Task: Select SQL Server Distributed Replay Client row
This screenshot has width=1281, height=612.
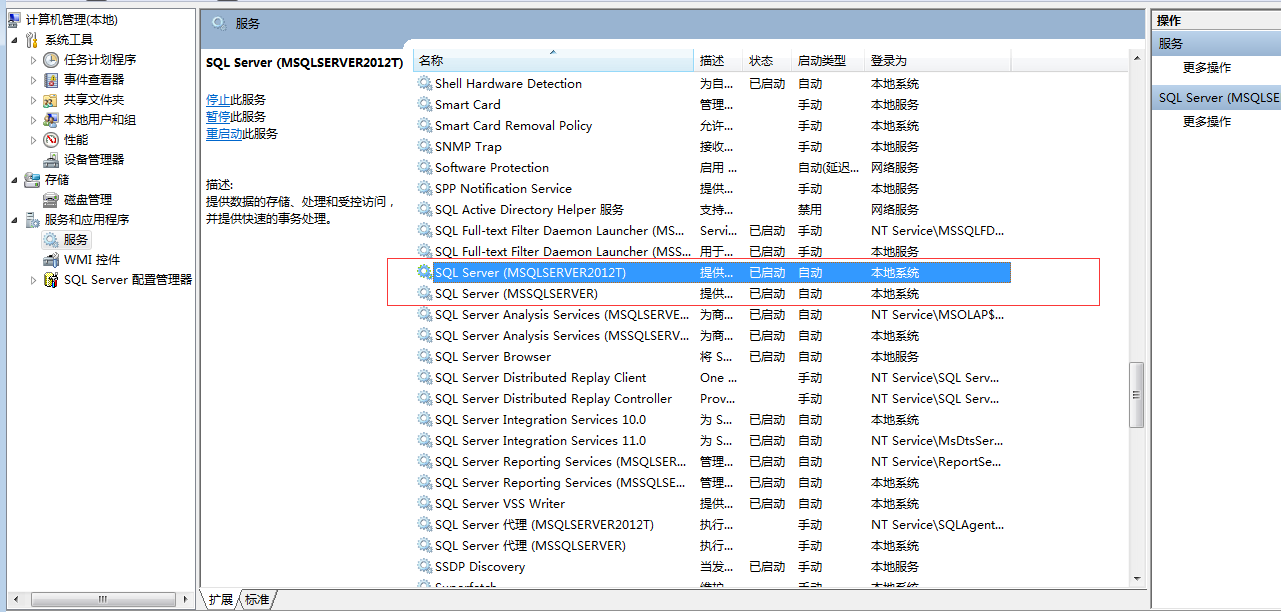Action: (x=713, y=378)
